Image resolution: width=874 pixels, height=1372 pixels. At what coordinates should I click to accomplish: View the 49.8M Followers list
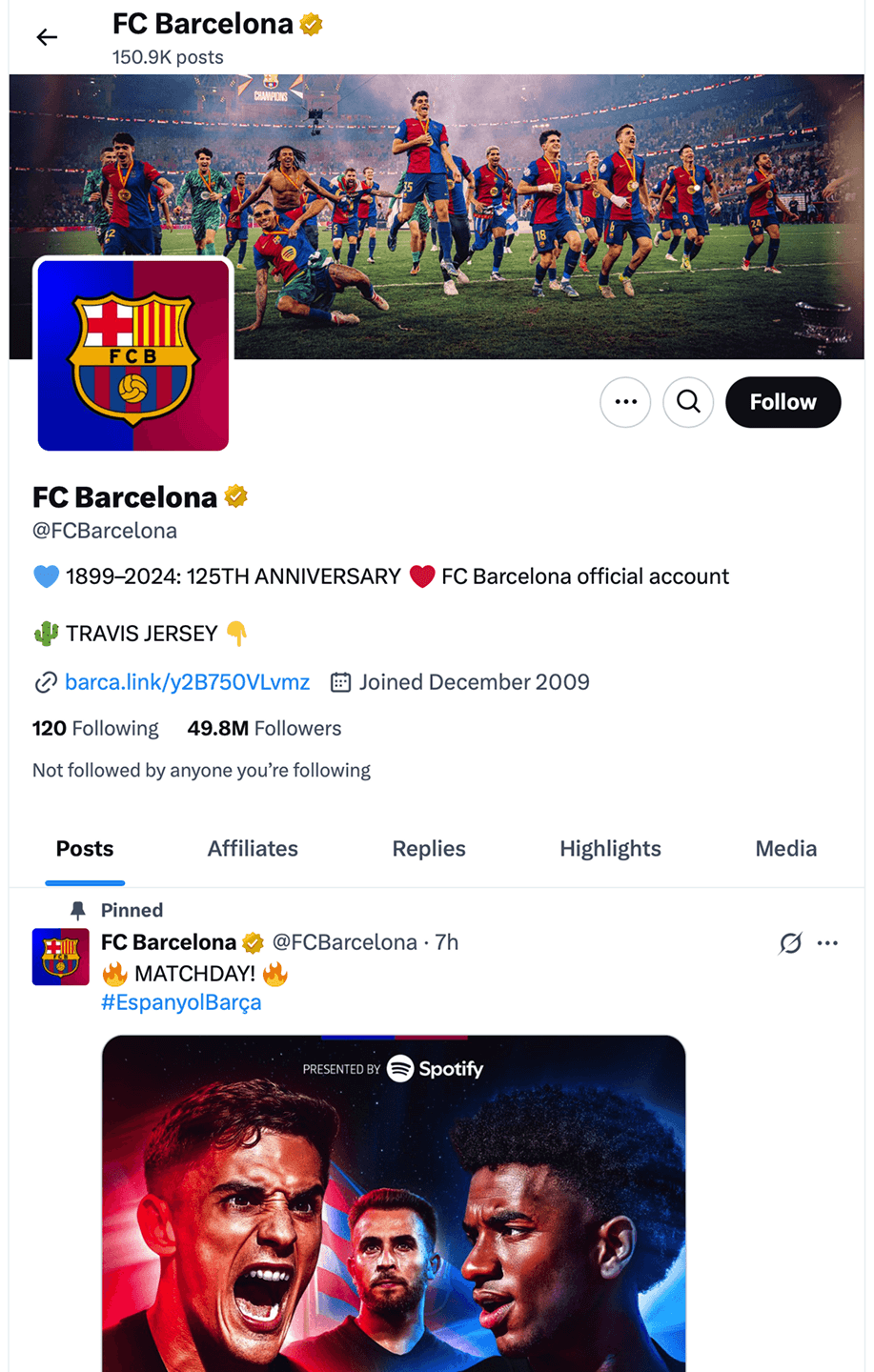pos(264,728)
